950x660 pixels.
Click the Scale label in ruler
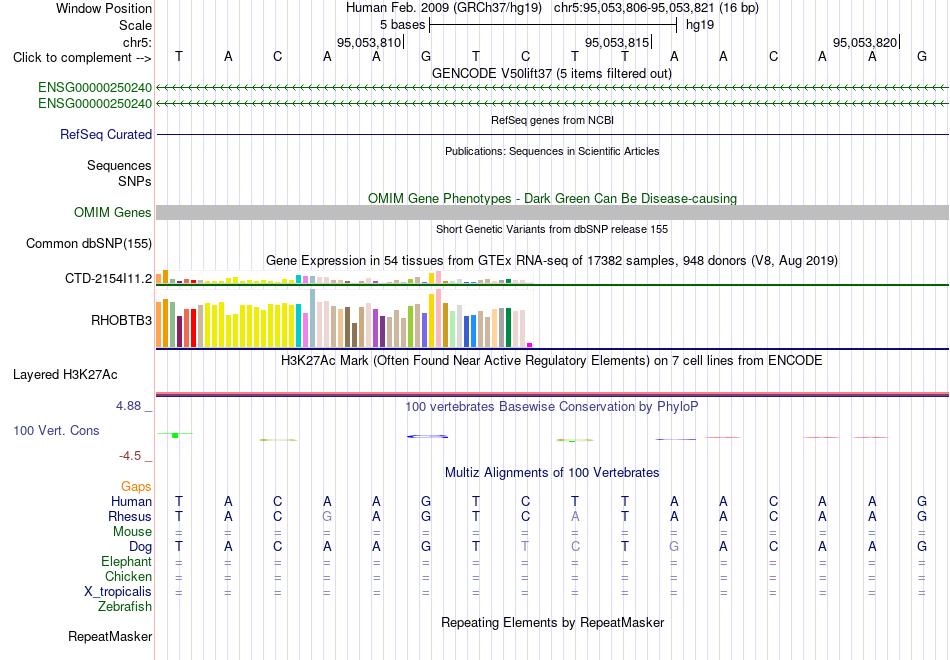(135, 25)
